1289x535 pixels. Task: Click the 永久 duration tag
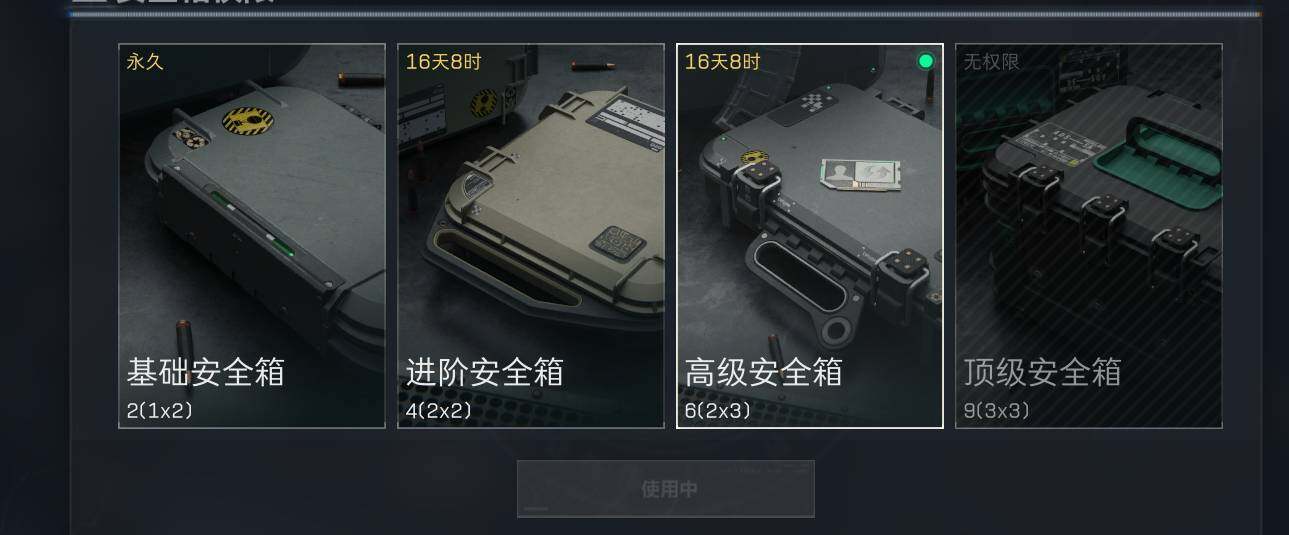pyautogui.click(x=145, y=62)
